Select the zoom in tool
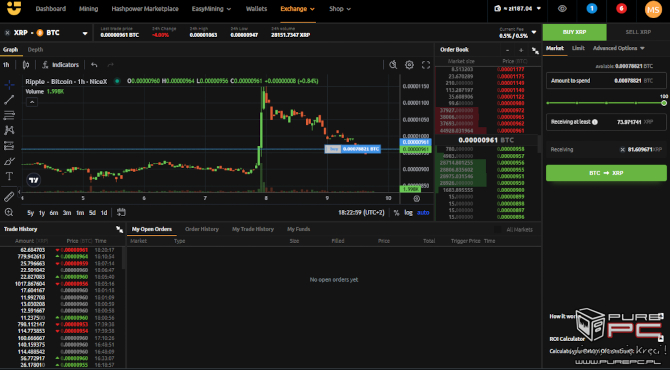Viewport: 670px width, 370px height. click(9, 212)
